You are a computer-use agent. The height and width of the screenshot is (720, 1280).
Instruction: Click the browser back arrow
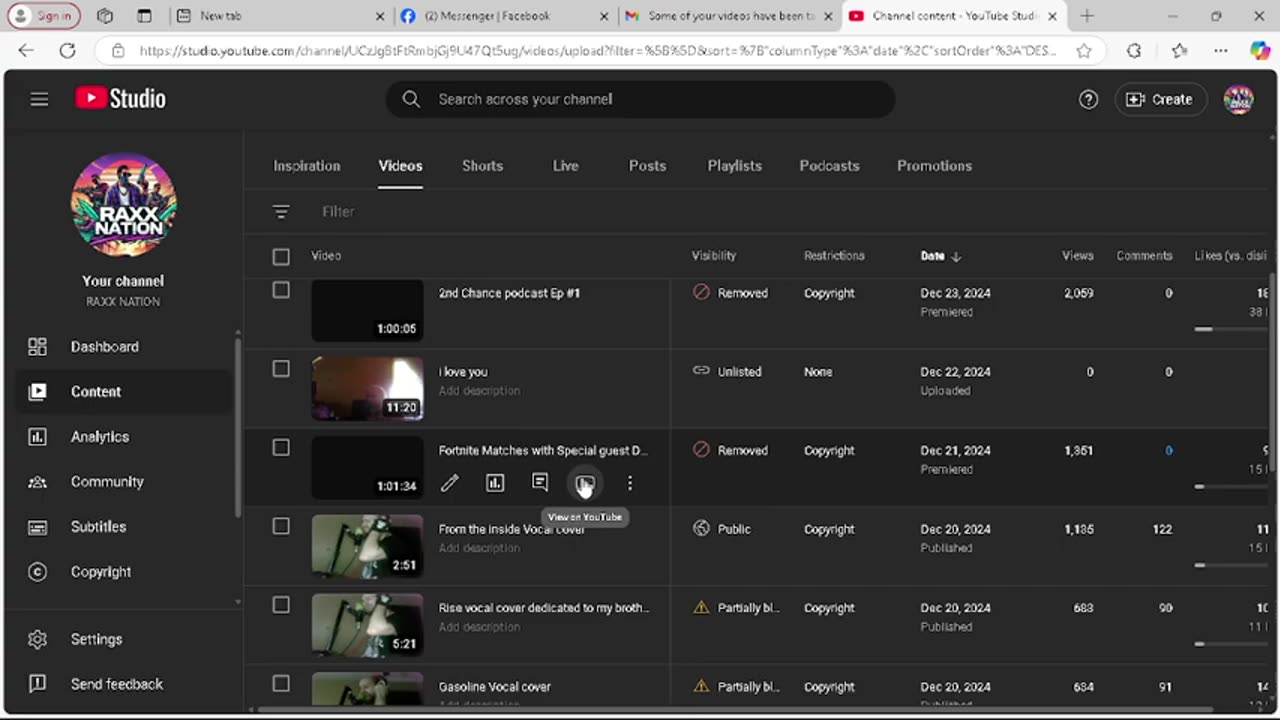coord(26,50)
